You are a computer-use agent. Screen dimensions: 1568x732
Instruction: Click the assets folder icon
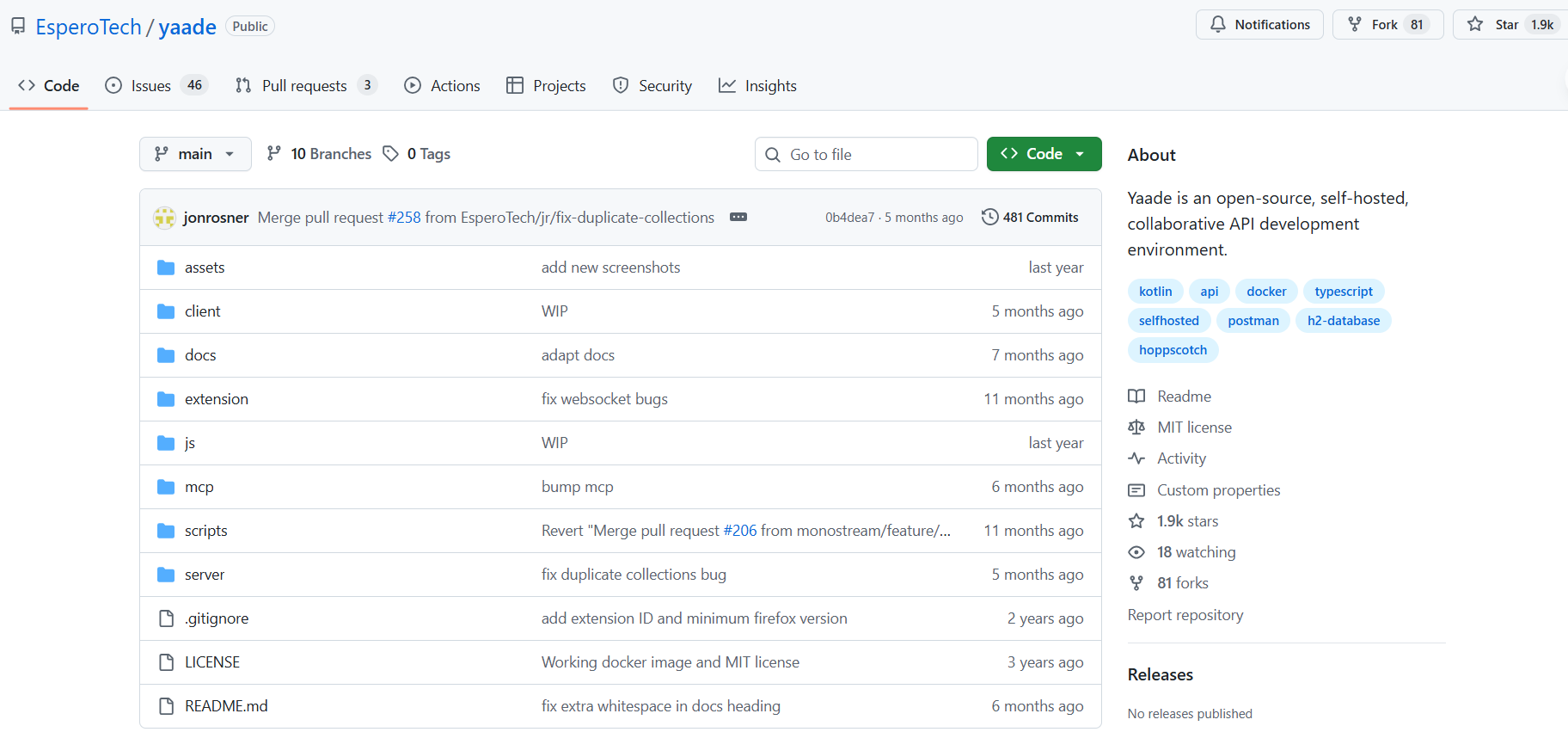coord(166,268)
